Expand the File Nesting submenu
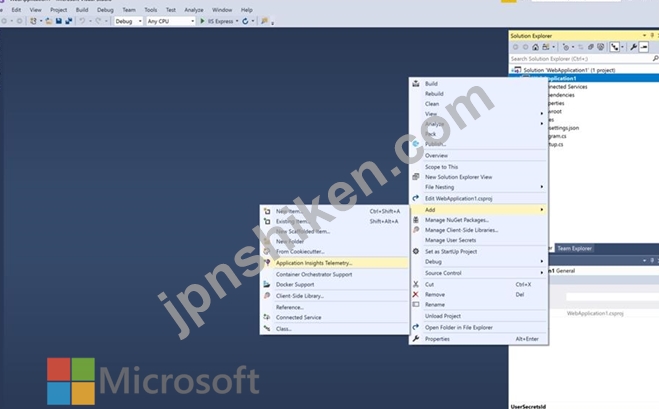 tap(478, 187)
